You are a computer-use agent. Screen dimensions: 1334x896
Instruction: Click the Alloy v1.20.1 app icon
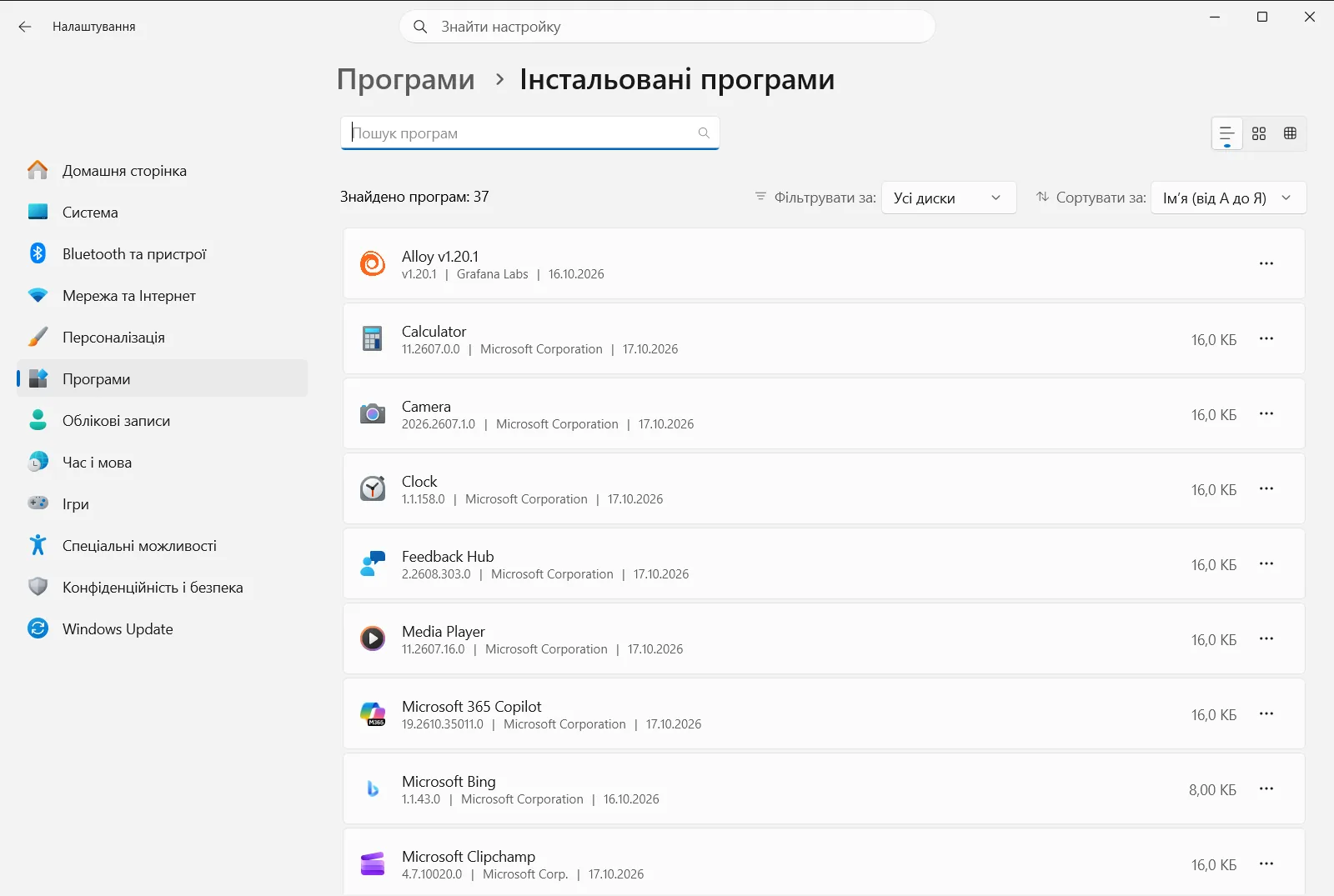pos(373,263)
